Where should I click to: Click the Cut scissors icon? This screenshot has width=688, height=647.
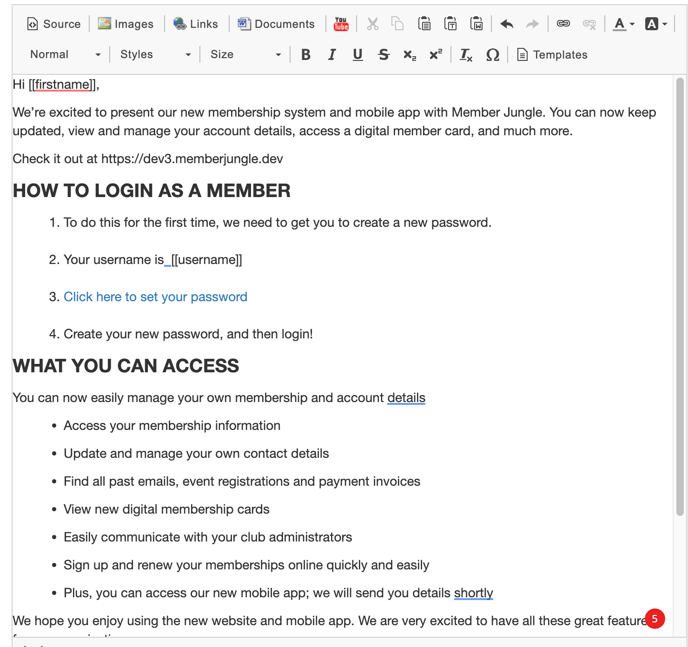(373, 24)
